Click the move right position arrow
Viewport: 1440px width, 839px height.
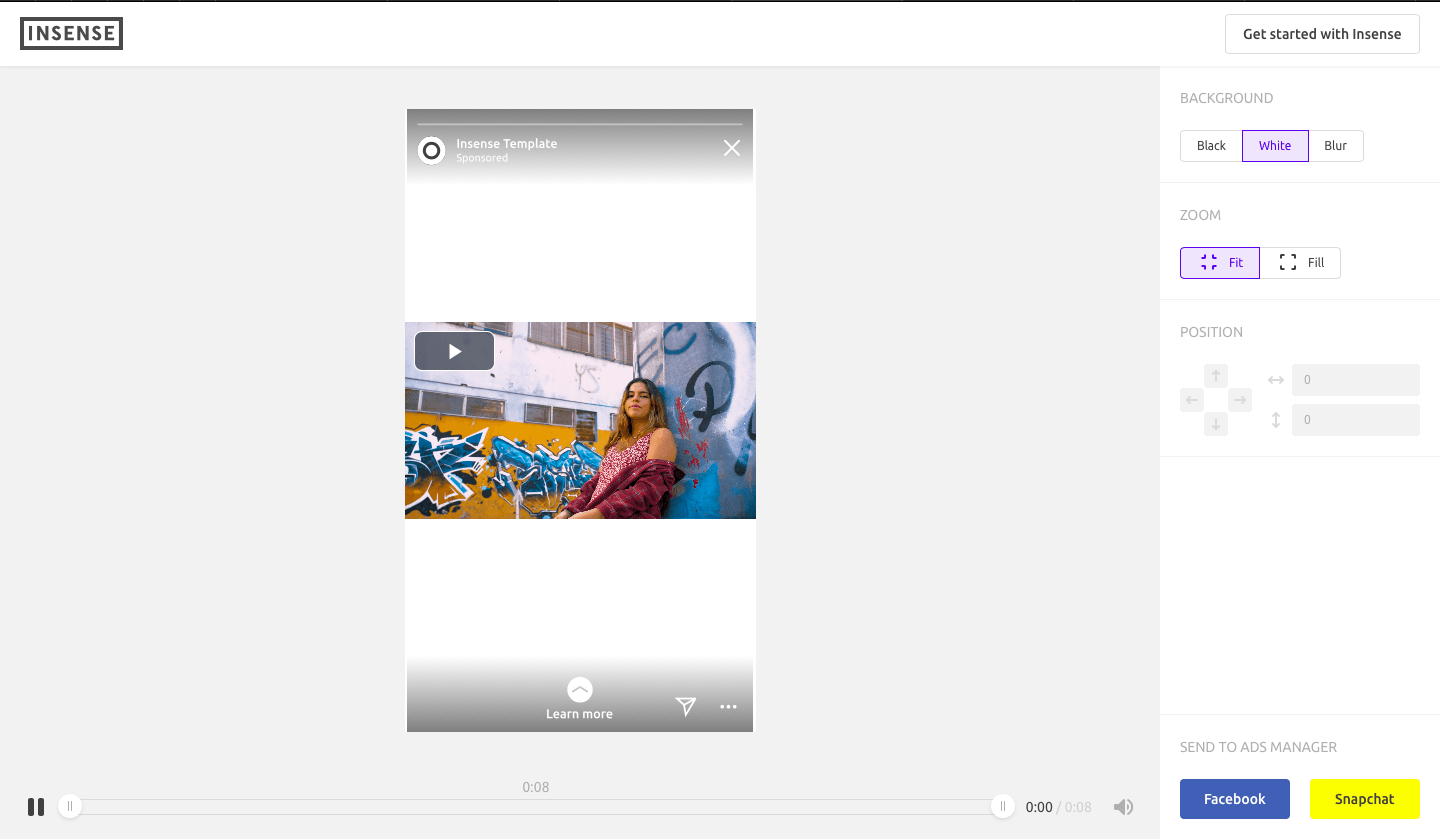pyautogui.click(x=1240, y=400)
